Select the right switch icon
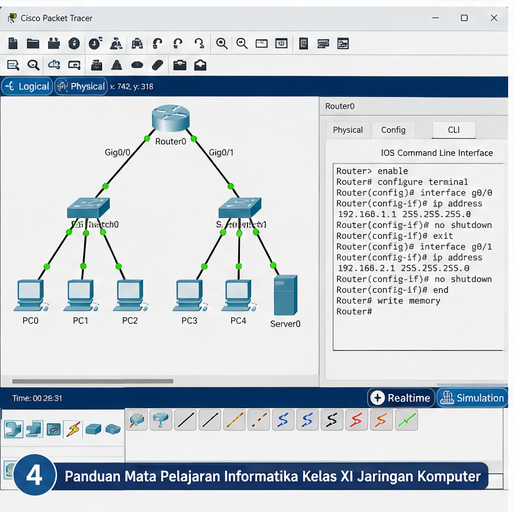514x512 pixels. pyautogui.click(x=240, y=207)
